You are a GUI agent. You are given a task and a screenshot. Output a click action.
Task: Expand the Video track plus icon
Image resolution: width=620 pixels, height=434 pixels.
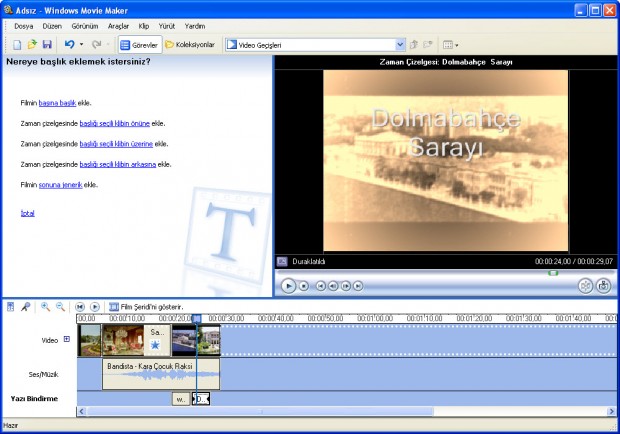pos(67,339)
